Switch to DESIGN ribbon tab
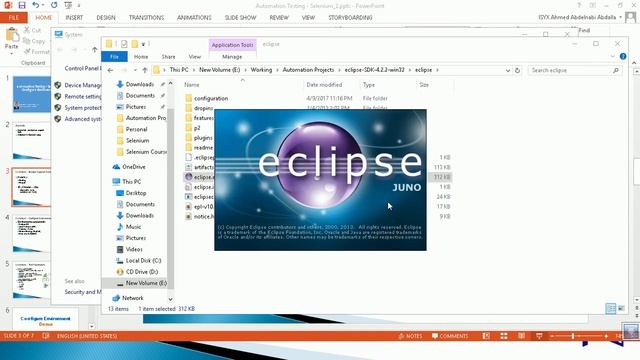This screenshot has height=360, width=640. 106,18
